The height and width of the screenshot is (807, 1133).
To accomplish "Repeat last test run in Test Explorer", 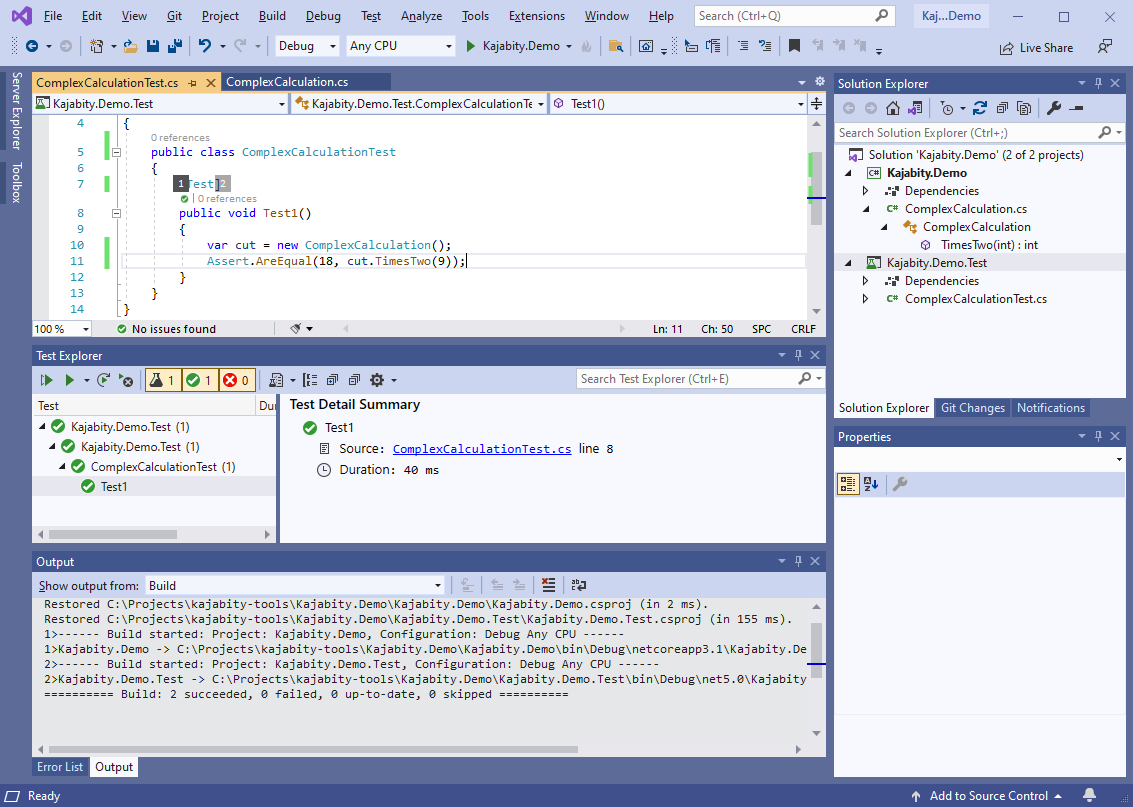I will coord(105,380).
